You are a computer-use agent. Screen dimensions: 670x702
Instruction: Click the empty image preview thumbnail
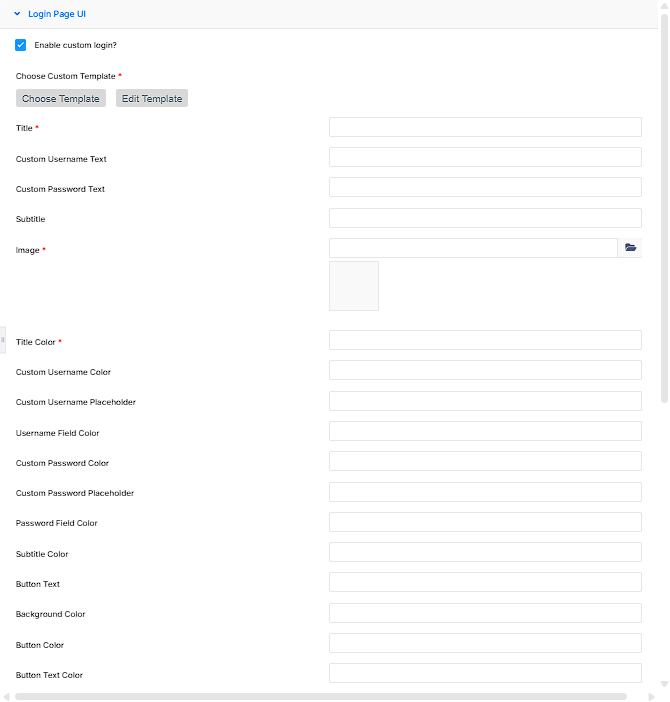[x=354, y=286]
